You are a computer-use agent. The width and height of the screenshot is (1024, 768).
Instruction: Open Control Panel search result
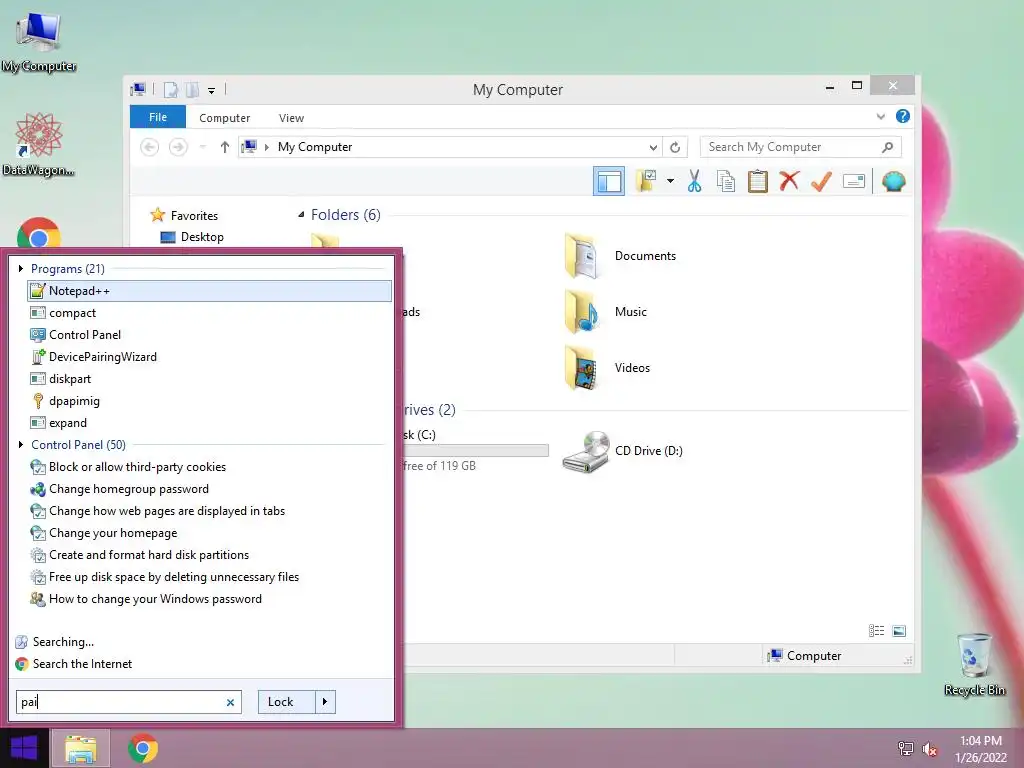tap(76, 335)
